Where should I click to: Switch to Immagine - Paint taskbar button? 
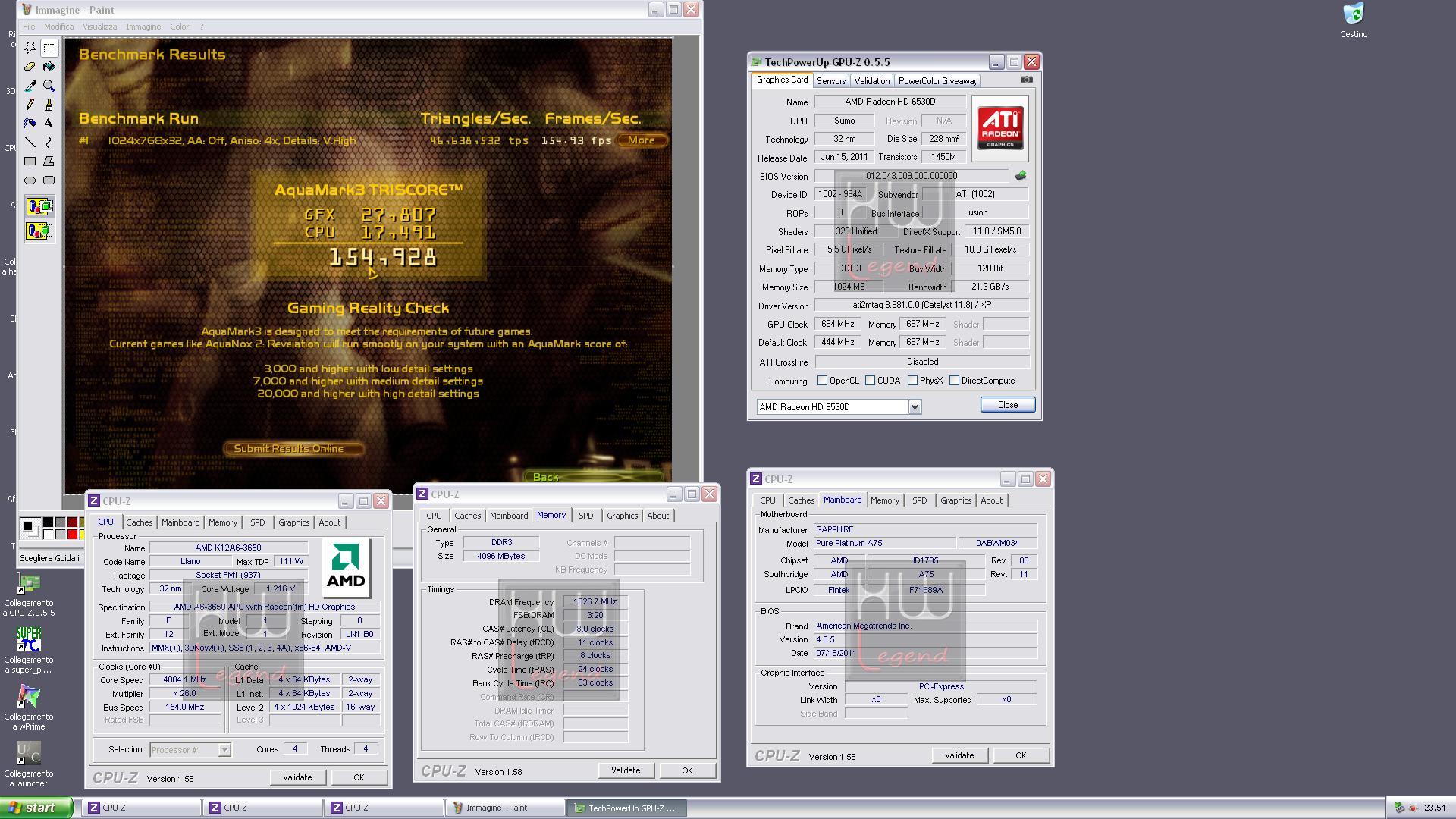point(505,808)
